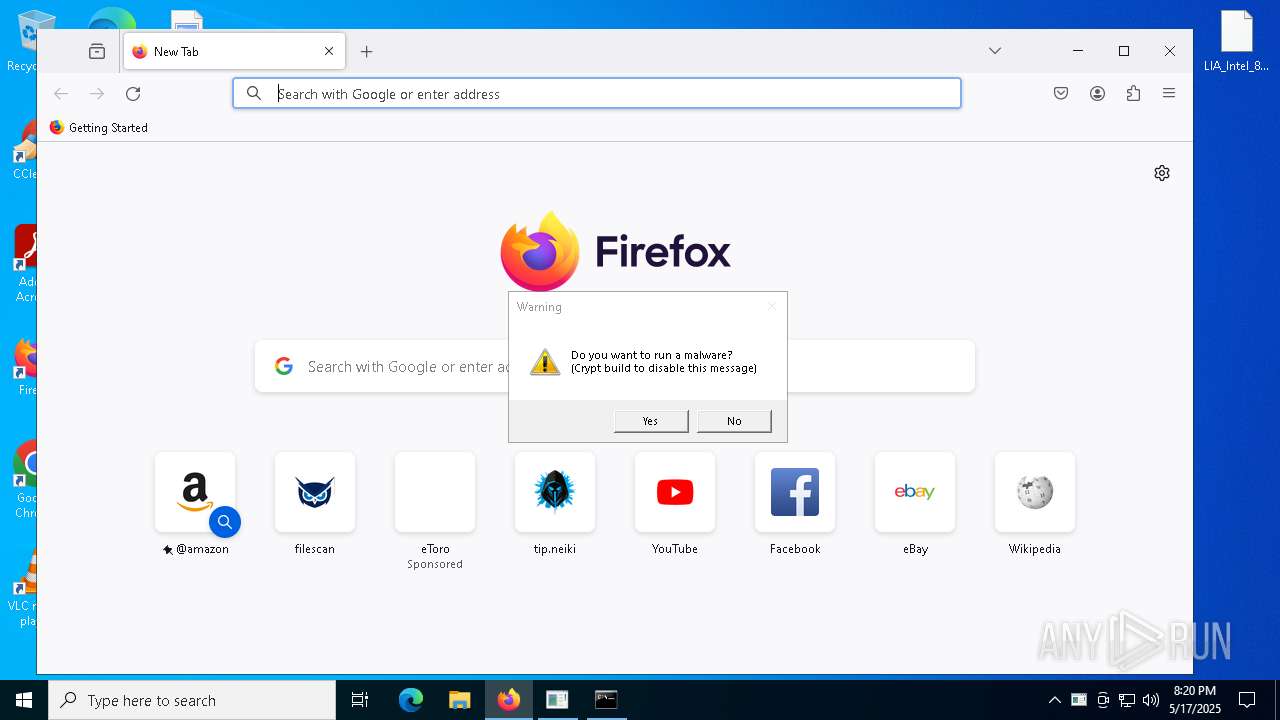Open the Firefox account icon
Screen dimensions: 1280x720
(1097, 94)
